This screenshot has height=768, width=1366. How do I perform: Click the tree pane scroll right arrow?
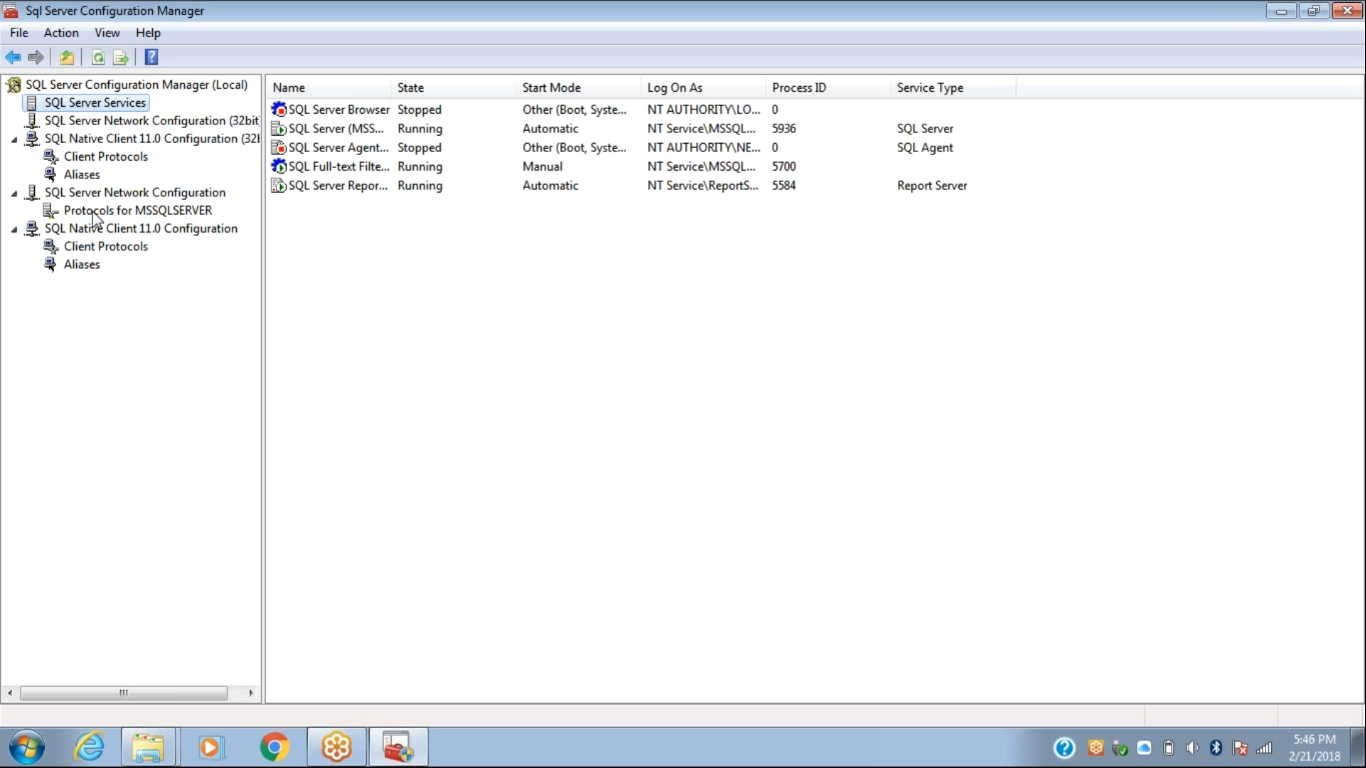[251, 693]
